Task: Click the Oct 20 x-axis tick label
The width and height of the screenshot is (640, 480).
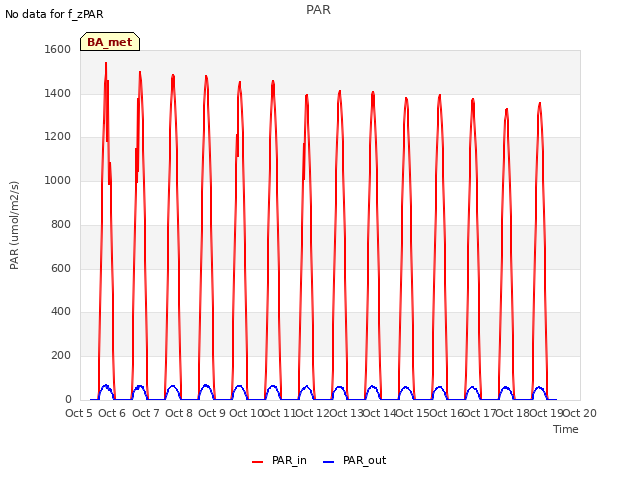Action: tap(580, 413)
